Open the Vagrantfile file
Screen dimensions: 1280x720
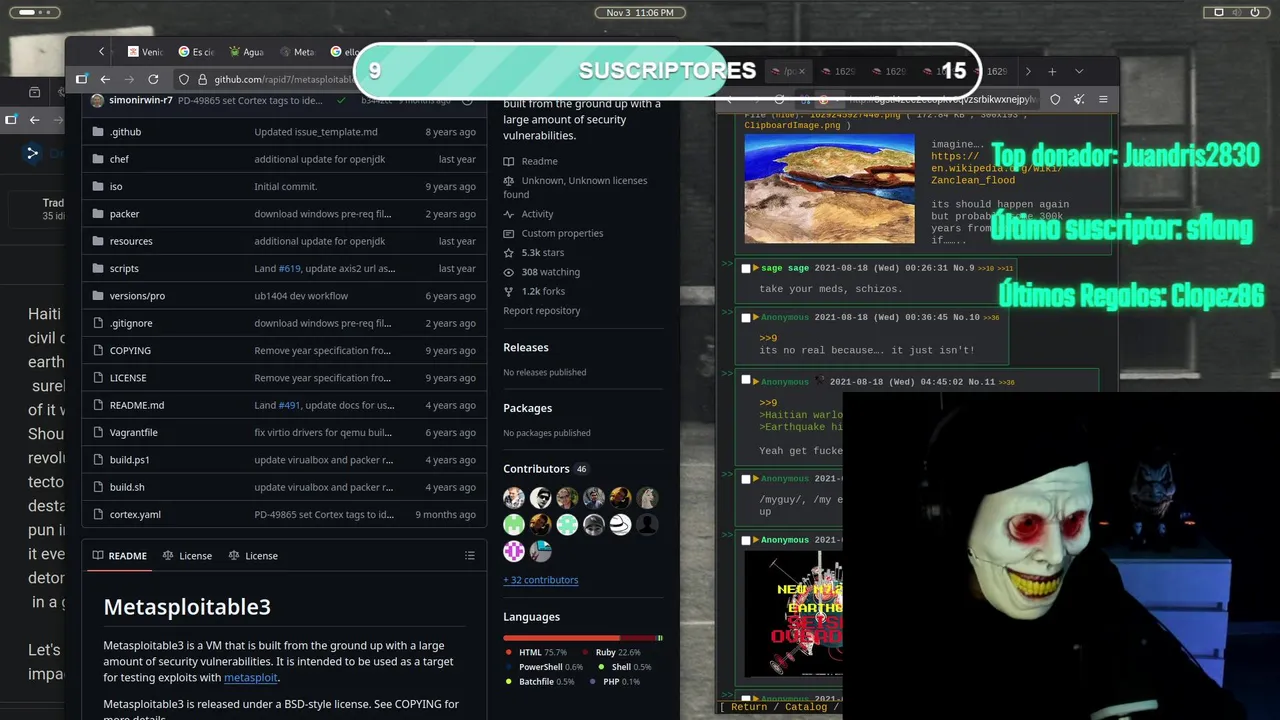click(134, 432)
